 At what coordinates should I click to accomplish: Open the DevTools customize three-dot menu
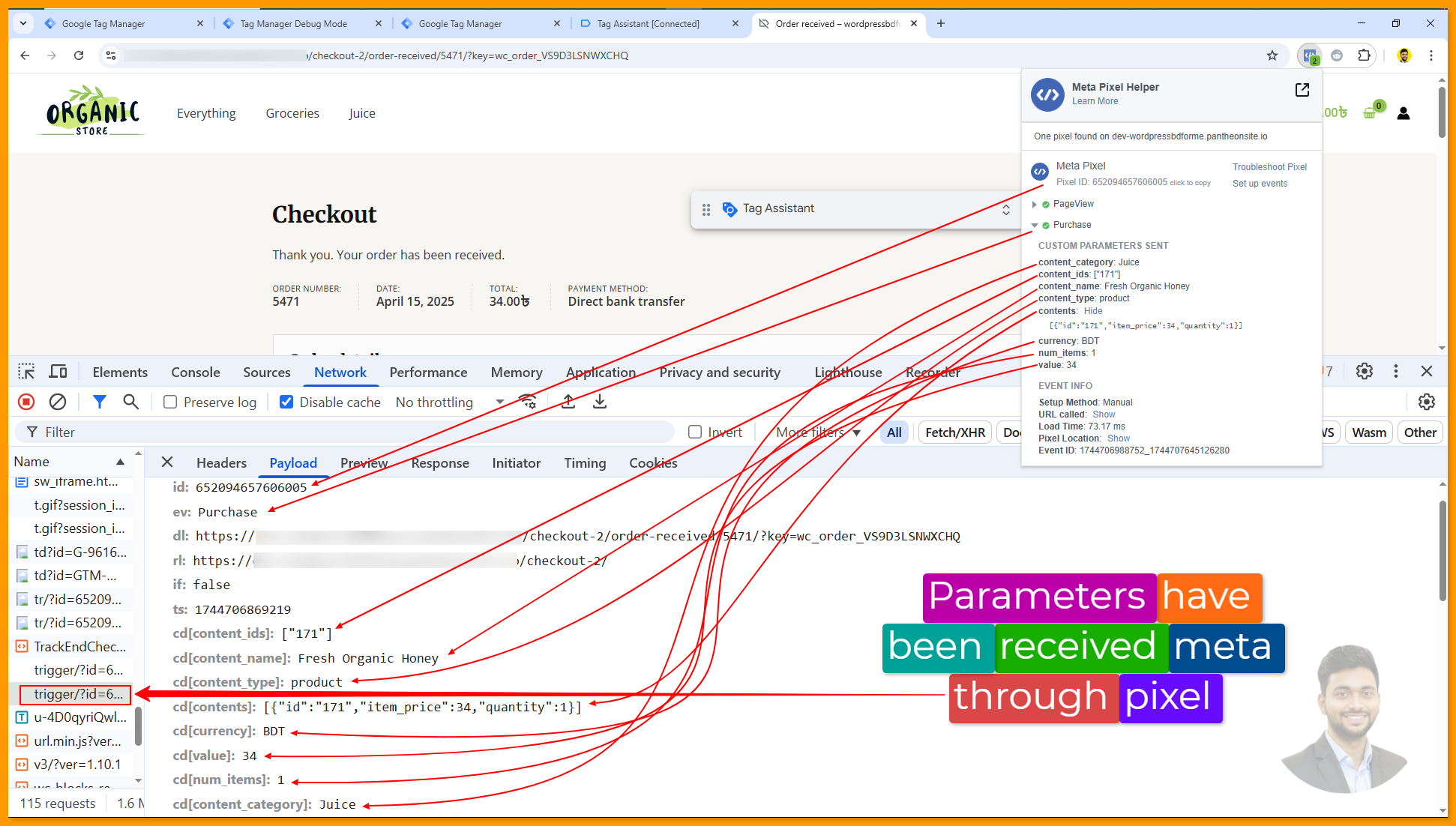point(1396,372)
